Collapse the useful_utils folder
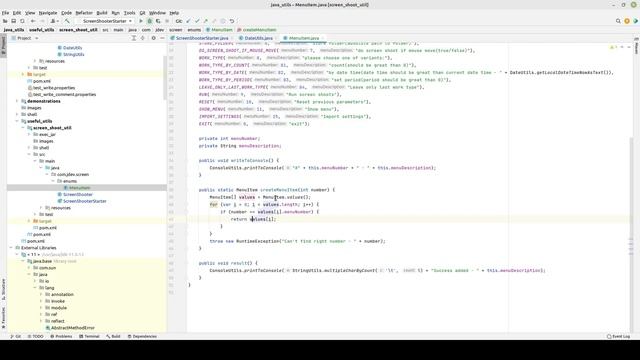Screen dimensions: 640x360 [17, 121]
